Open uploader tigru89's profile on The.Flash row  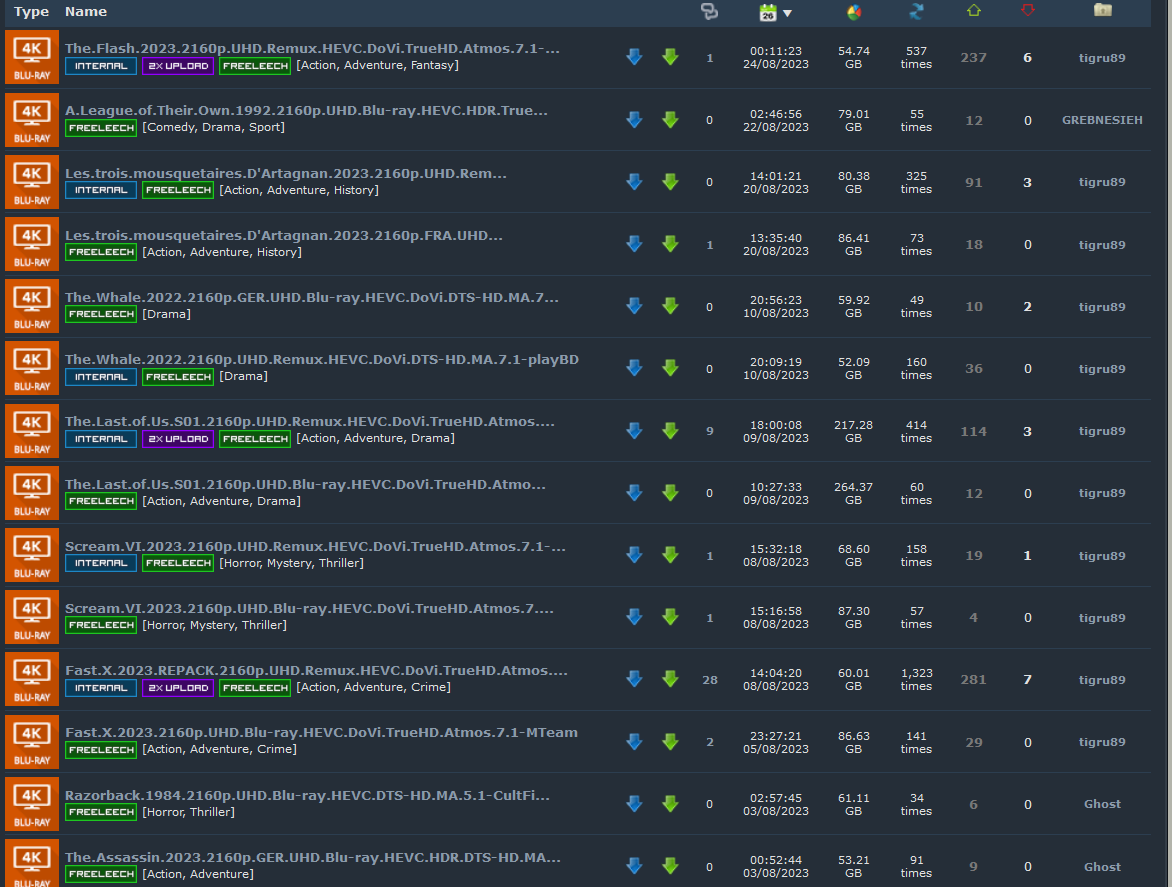(1102, 58)
